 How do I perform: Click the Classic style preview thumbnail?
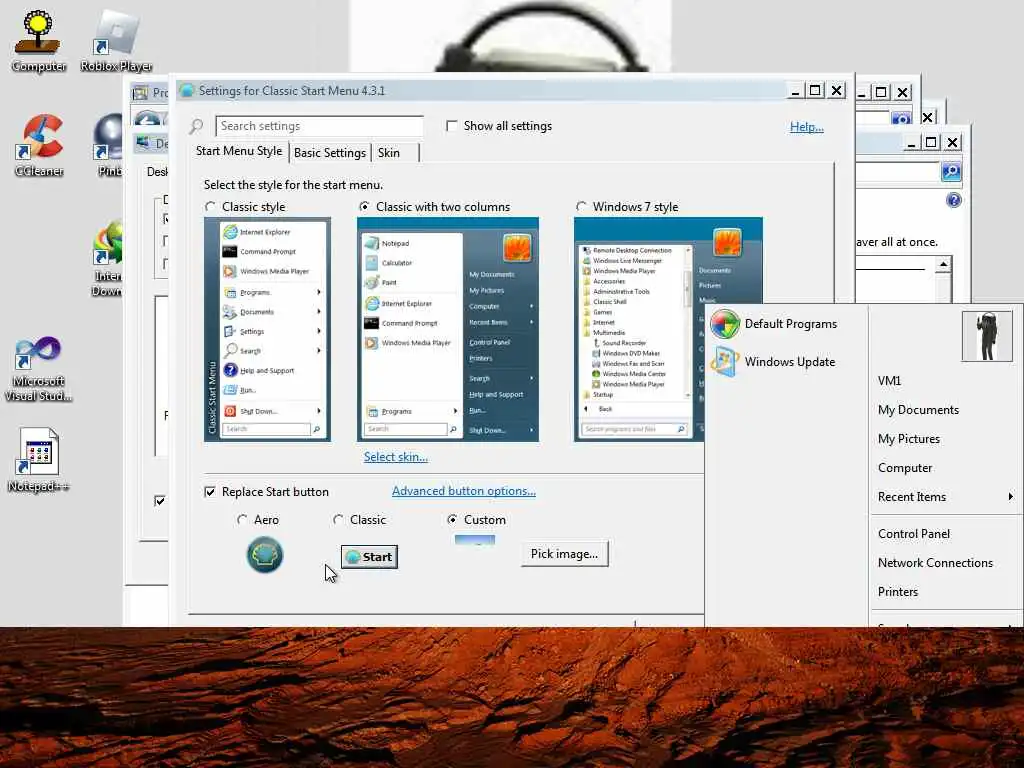tap(267, 330)
